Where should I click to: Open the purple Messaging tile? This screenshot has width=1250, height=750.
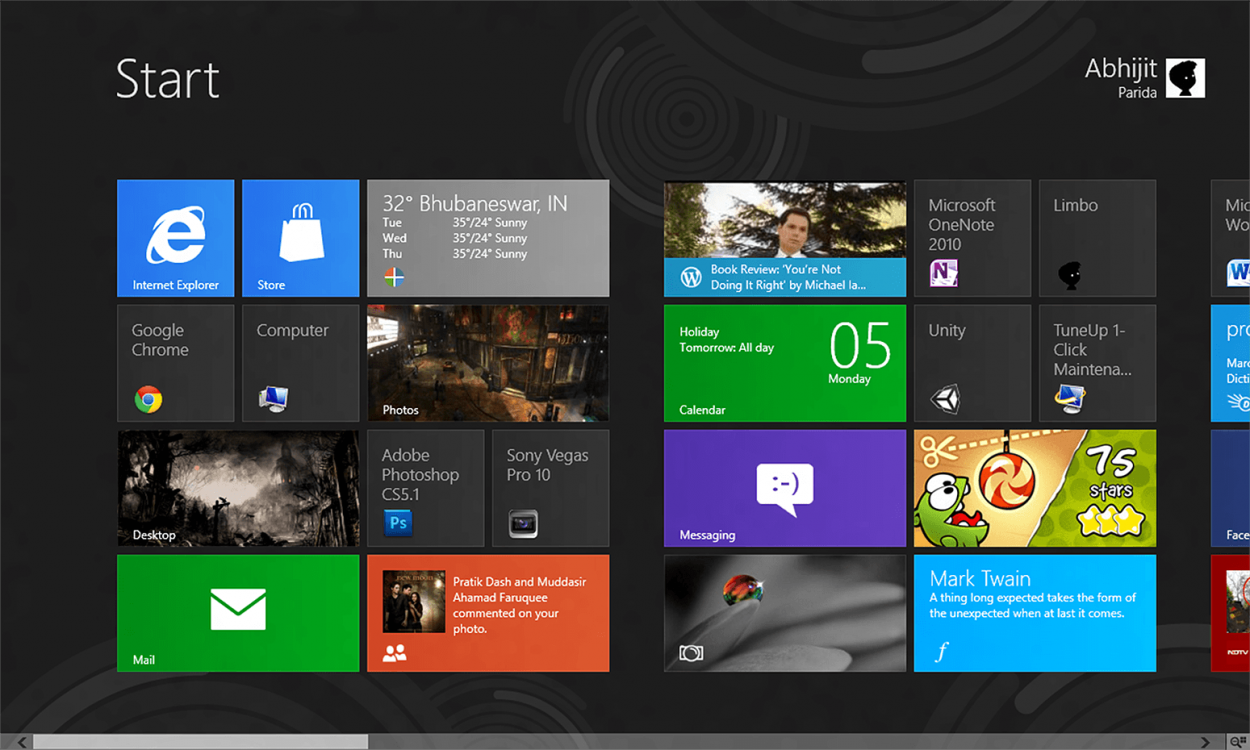(x=785, y=488)
